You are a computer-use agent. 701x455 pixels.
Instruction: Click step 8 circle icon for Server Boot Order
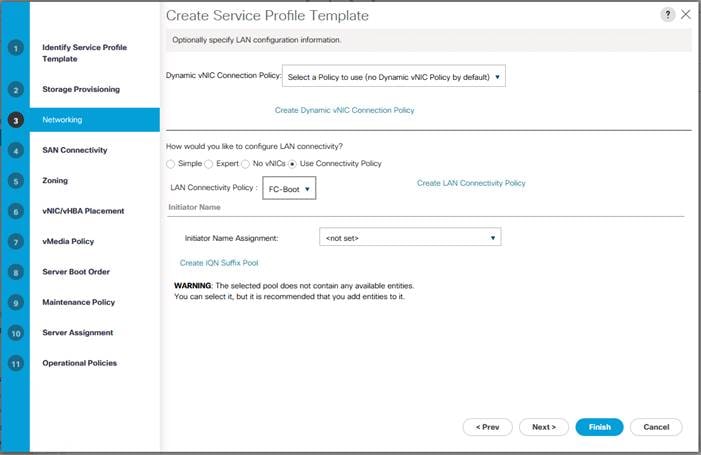tap(16, 272)
